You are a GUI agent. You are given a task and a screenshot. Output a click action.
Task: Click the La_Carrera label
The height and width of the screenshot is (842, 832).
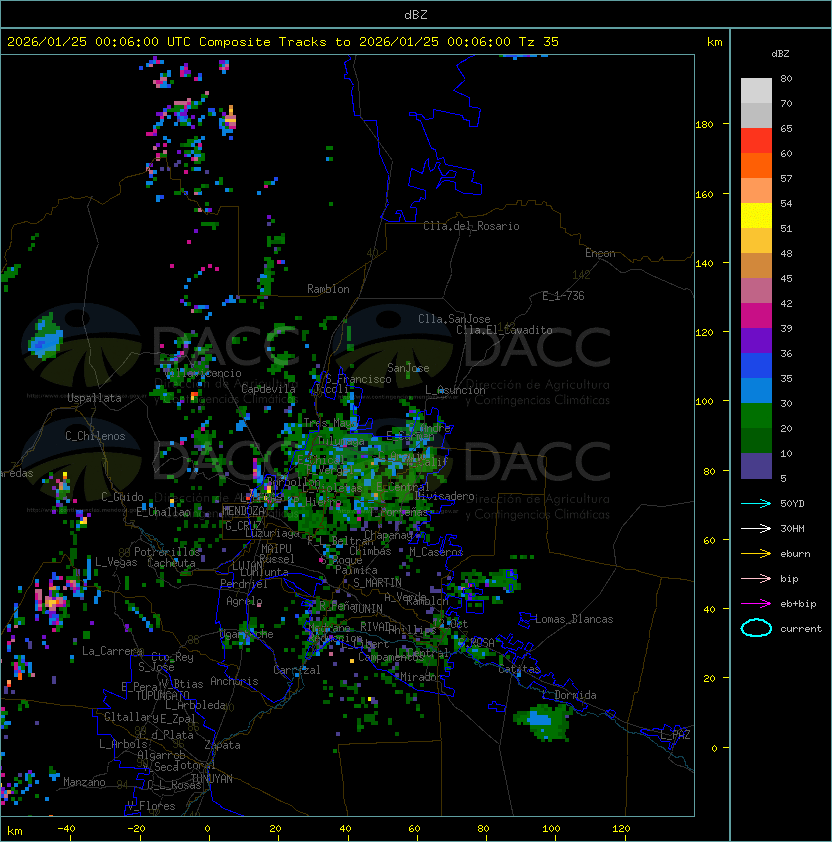tap(112, 651)
